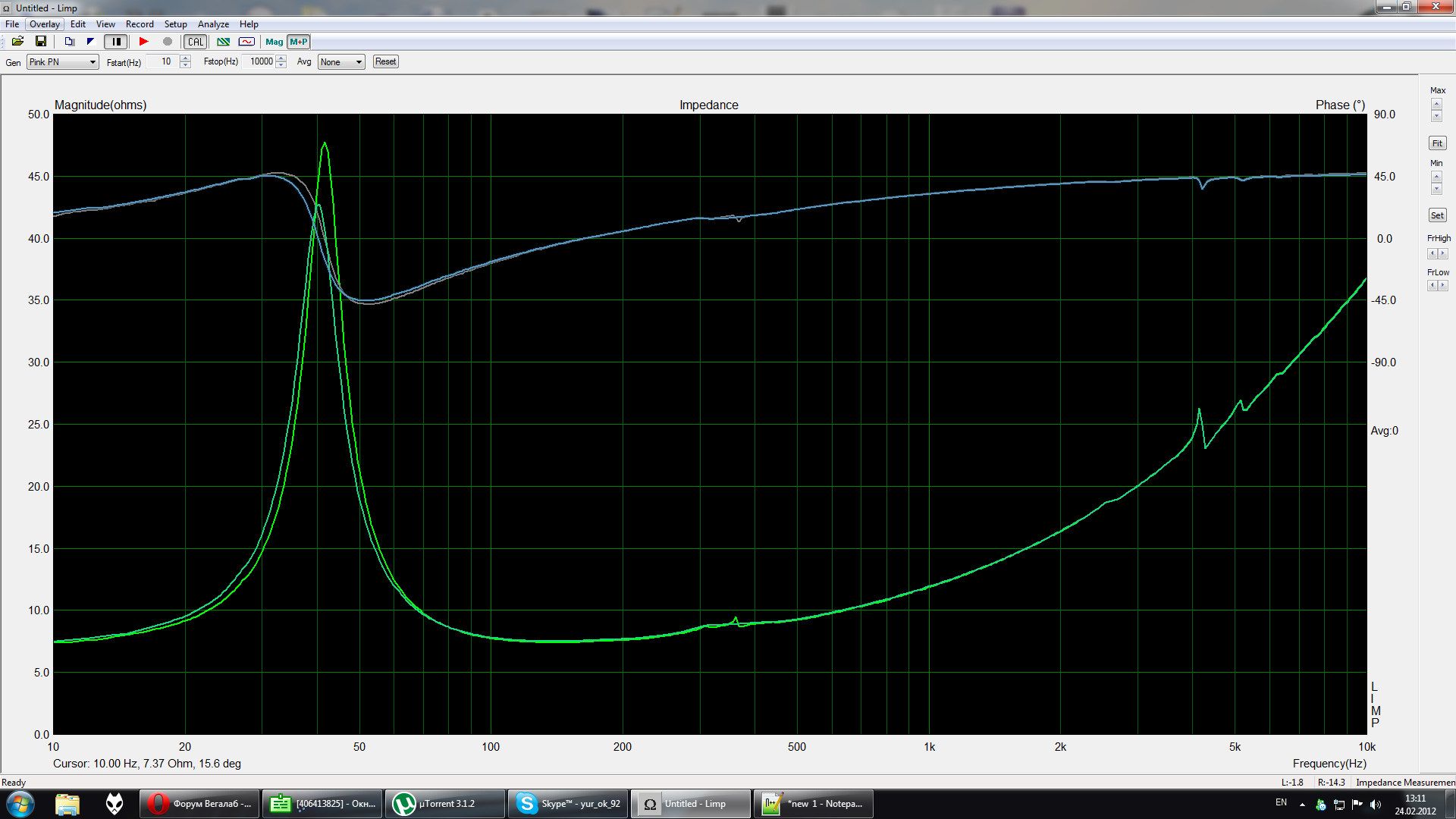
Task: Click the blue-white overlay toolbar icon
Action: [x=90, y=42]
